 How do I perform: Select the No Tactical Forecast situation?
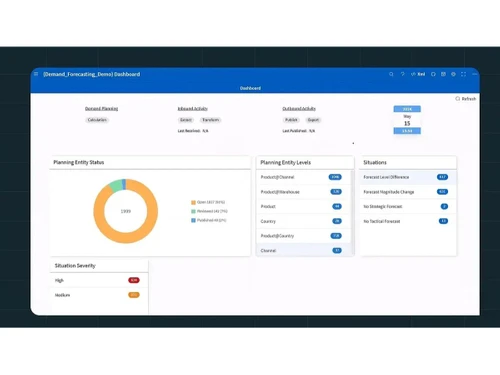click(x=408, y=221)
